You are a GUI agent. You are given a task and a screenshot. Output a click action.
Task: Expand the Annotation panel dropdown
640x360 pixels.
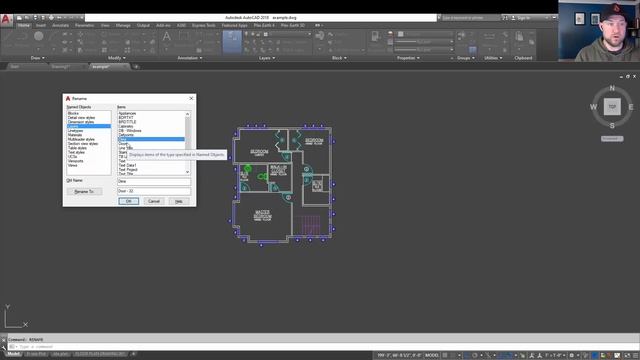[190, 58]
